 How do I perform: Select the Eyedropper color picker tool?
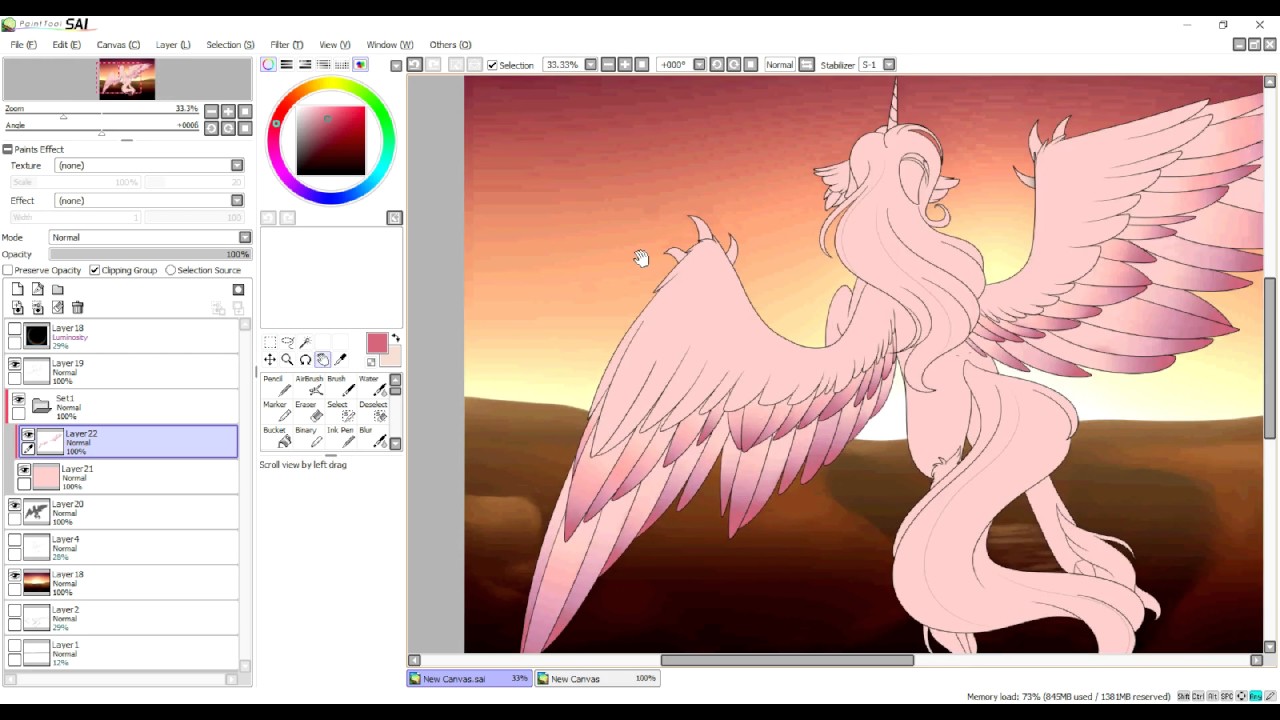[x=341, y=360]
